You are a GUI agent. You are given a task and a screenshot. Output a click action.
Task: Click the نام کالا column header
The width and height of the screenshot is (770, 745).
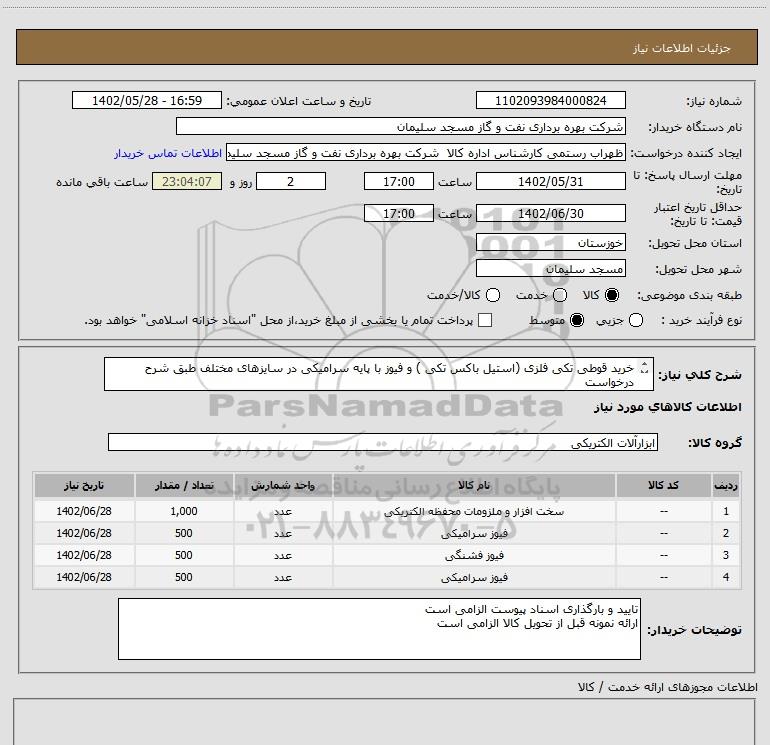click(474, 485)
